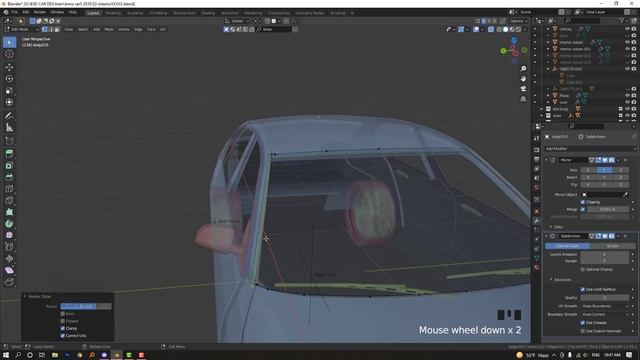Enable Use Custom Normals checkbox
Image resolution: width=640 pixels, height=360 pixels.
pyautogui.click(x=582, y=331)
